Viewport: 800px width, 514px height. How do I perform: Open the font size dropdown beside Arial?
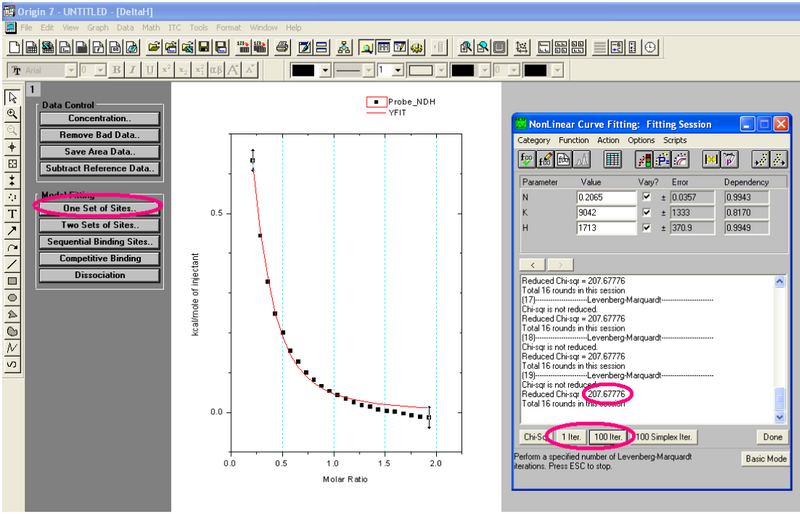coord(100,70)
